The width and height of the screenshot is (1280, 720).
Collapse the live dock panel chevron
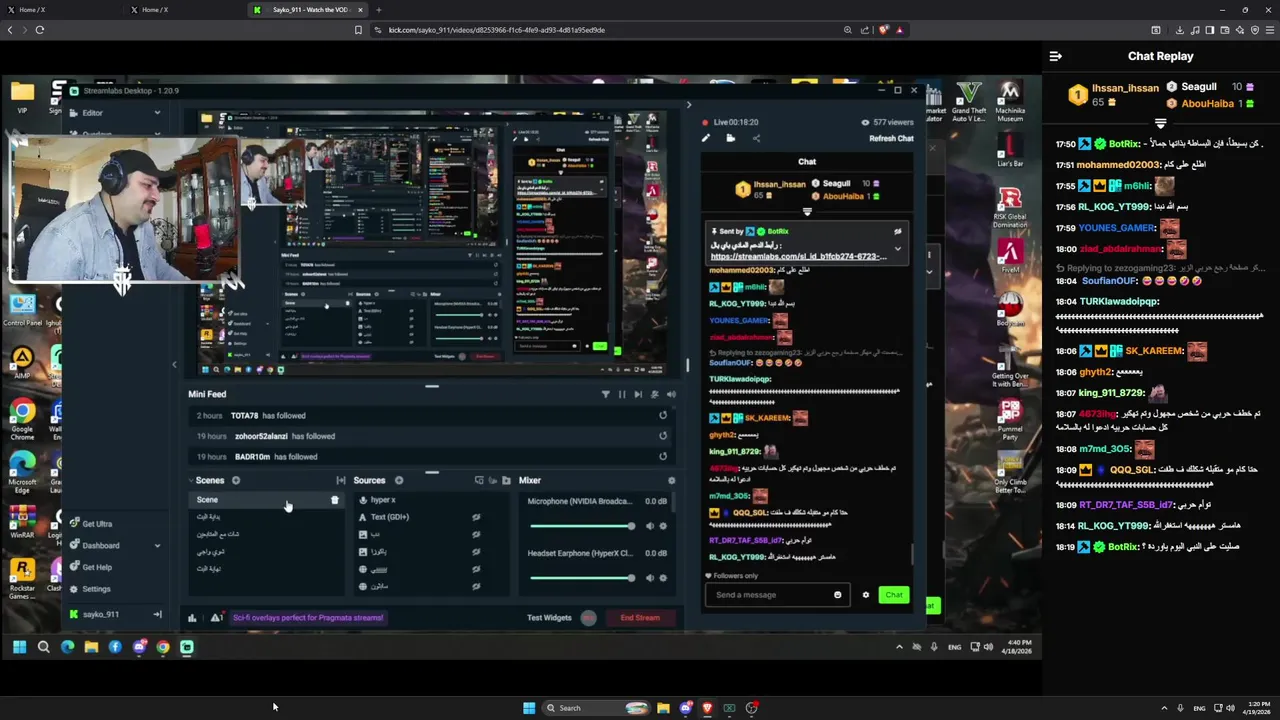[689, 105]
